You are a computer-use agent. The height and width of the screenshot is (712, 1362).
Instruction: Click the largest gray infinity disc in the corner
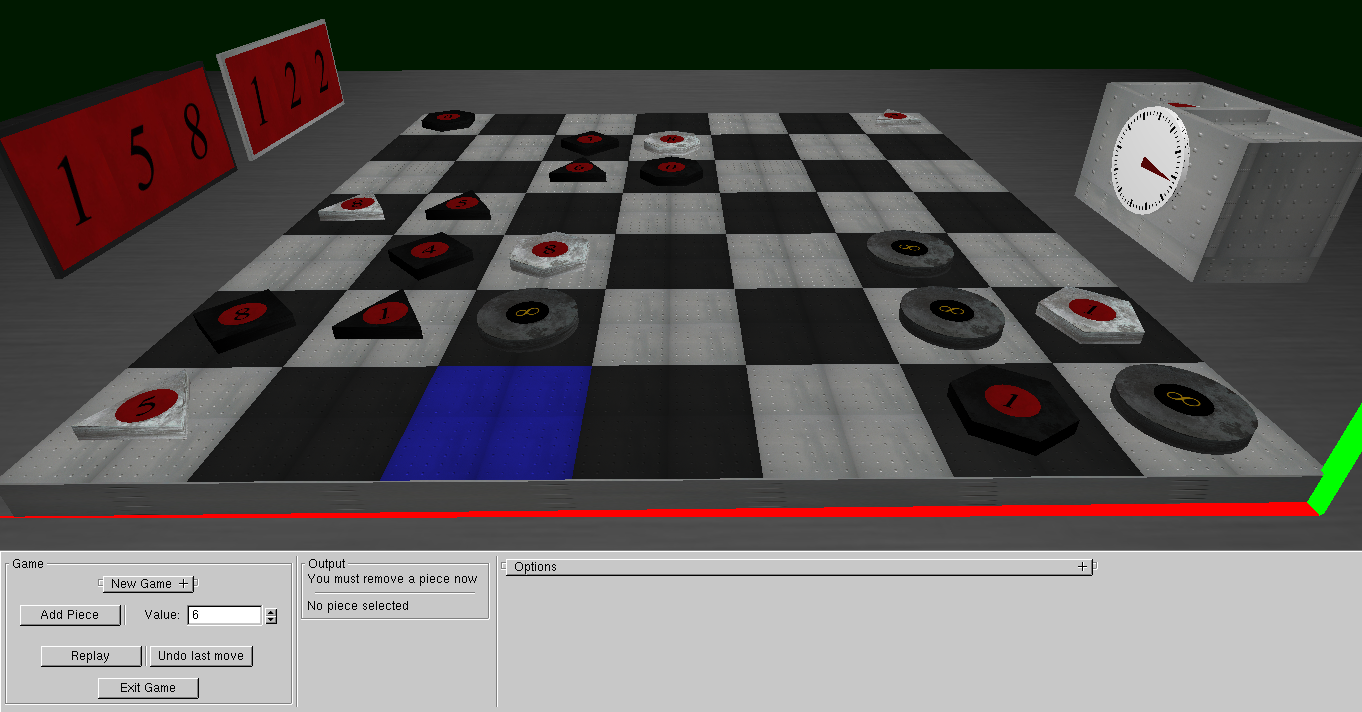(1183, 406)
